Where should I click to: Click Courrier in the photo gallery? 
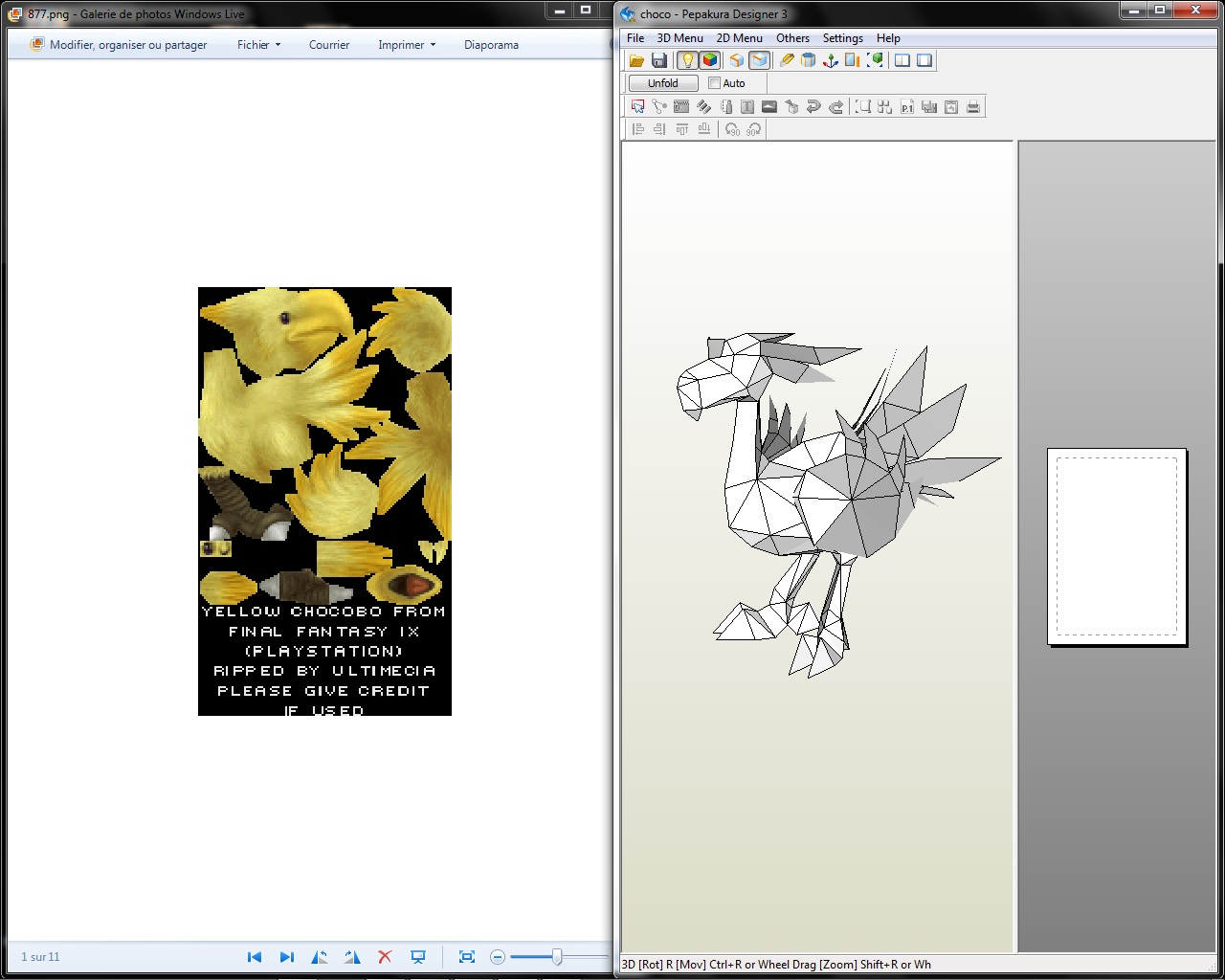pos(329,45)
